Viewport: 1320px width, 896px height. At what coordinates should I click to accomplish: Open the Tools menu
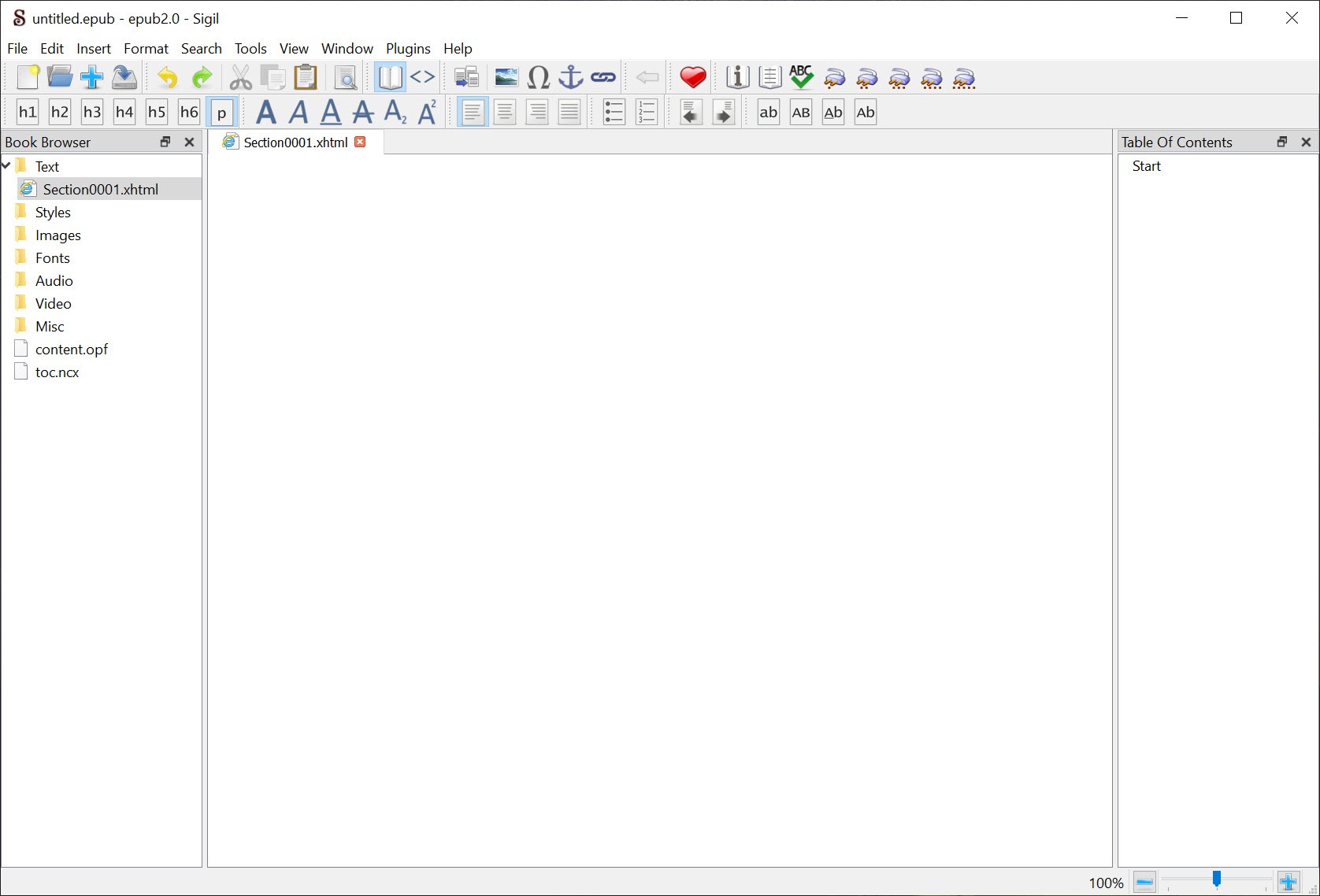(250, 49)
